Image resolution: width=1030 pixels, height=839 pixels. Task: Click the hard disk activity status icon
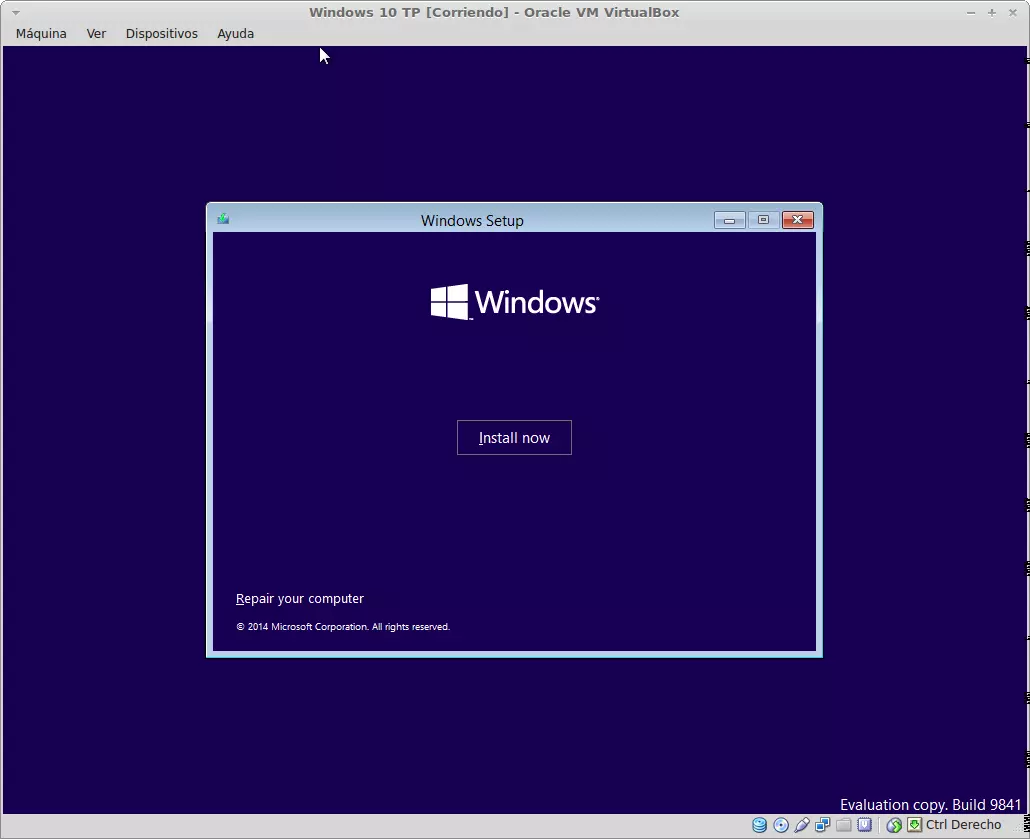[760, 825]
